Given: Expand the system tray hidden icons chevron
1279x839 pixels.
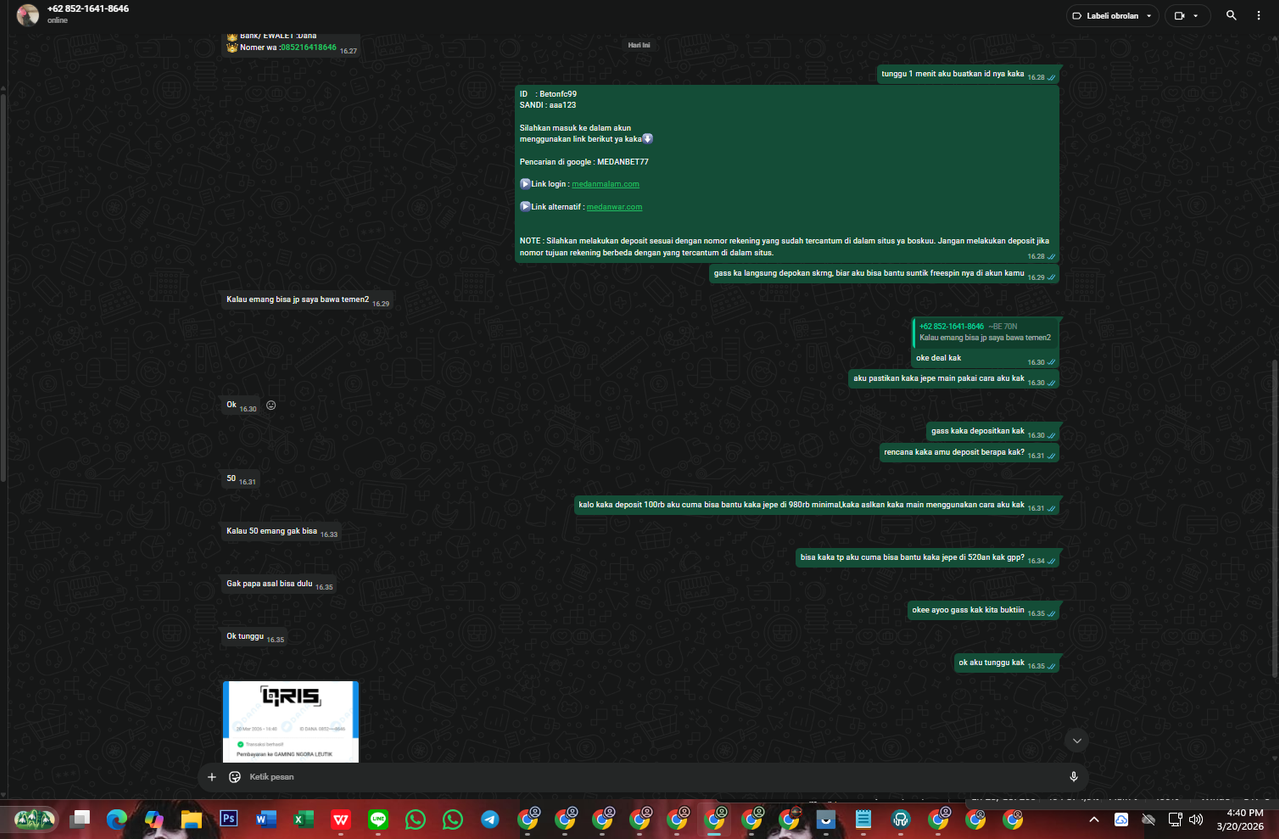Looking at the screenshot, I should [1094, 820].
